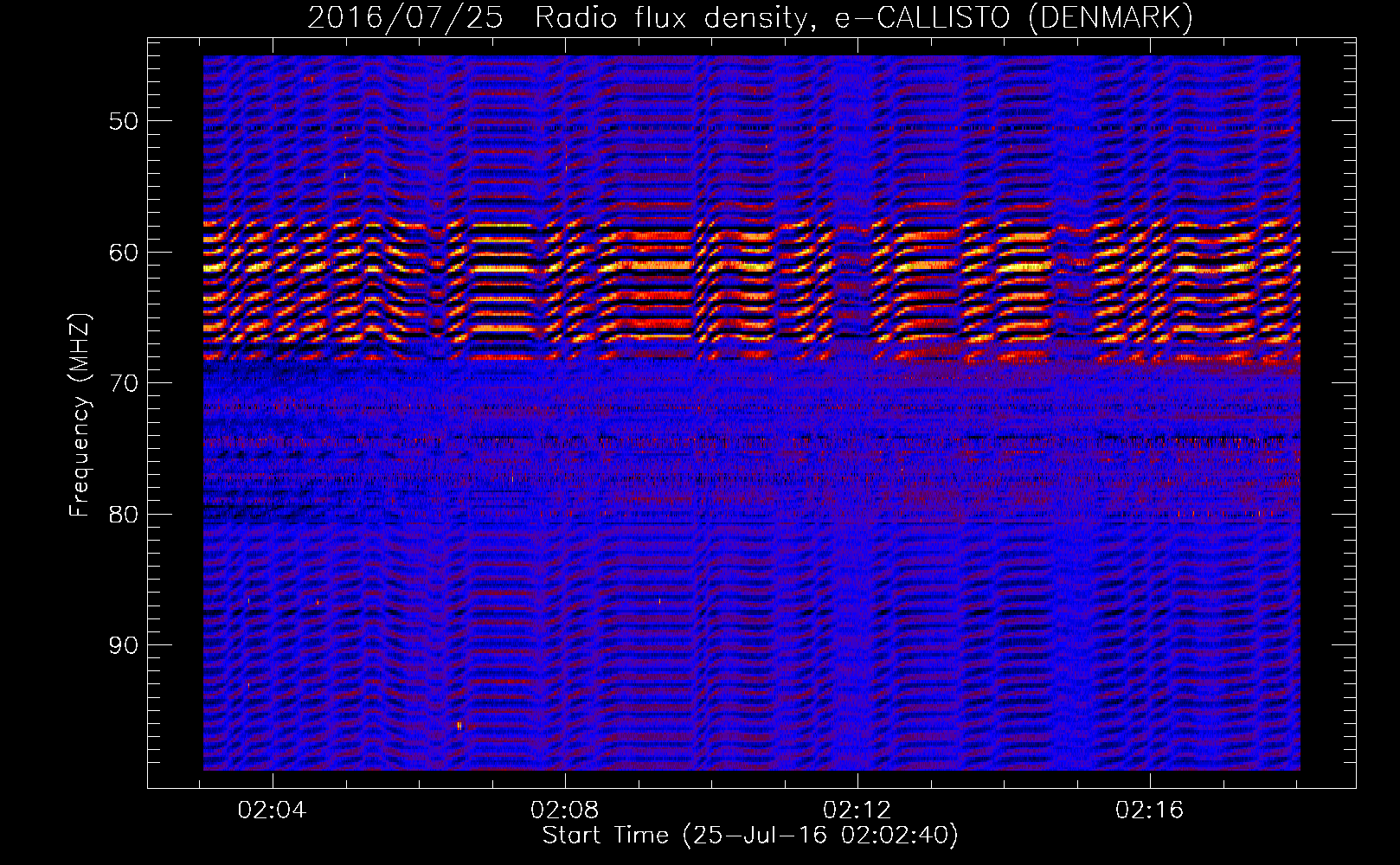Click the 90 frequency tick label
Viewport: 1400px width, 865px height.
point(123,645)
